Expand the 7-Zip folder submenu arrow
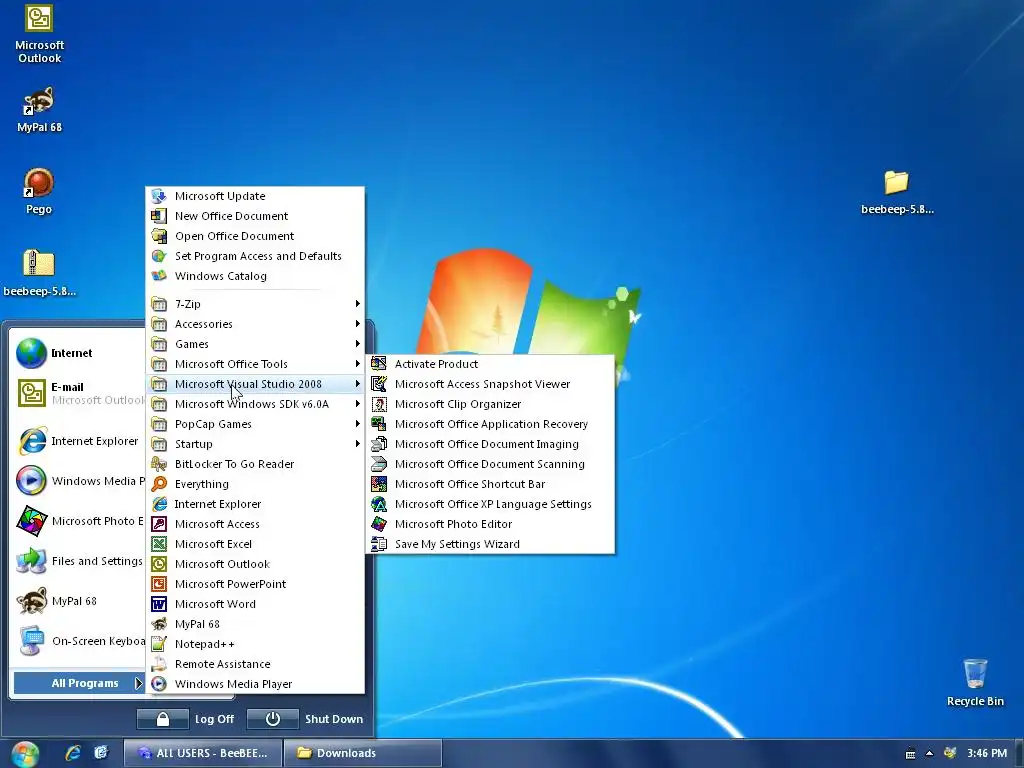Image resolution: width=1024 pixels, height=768 pixels. click(x=357, y=304)
